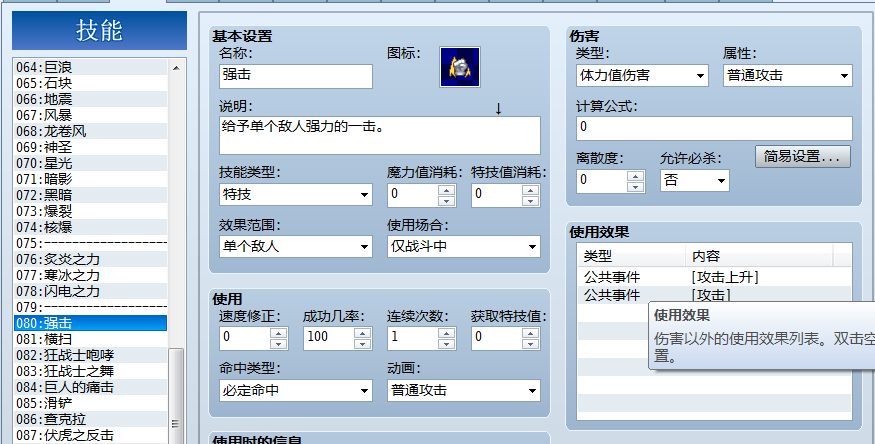The width and height of the screenshot is (875, 444).
Task: Select skill 071:暗影 in the list
Action: pyautogui.click(x=90, y=180)
